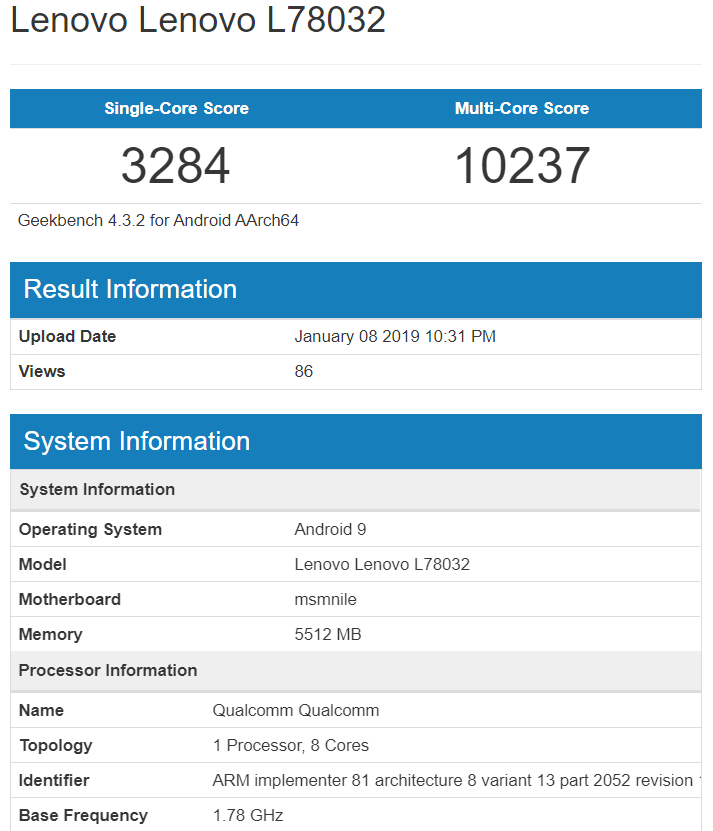Select the motherboard value msmnile
The width and height of the screenshot is (713, 831).
[325, 599]
